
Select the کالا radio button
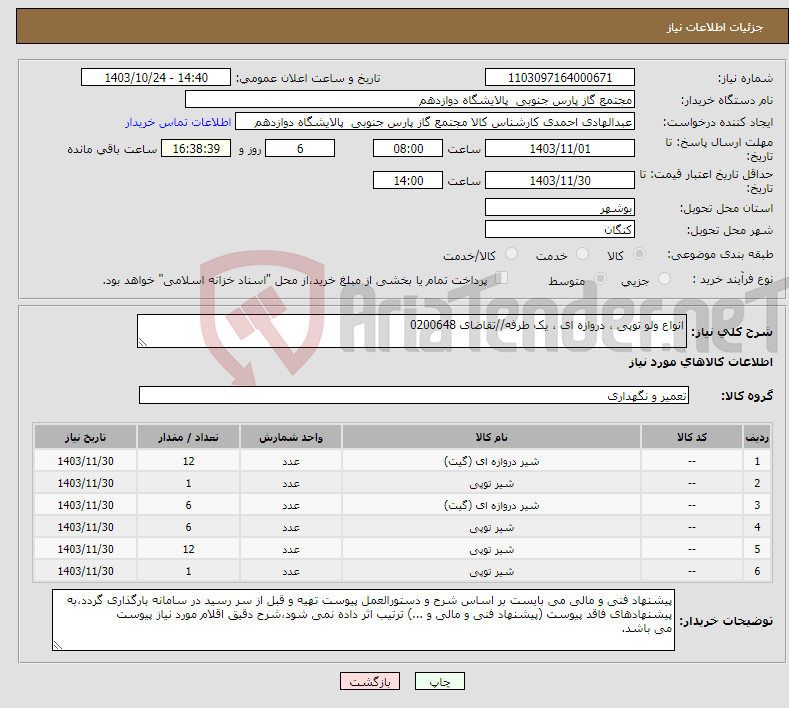tap(639, 254)
